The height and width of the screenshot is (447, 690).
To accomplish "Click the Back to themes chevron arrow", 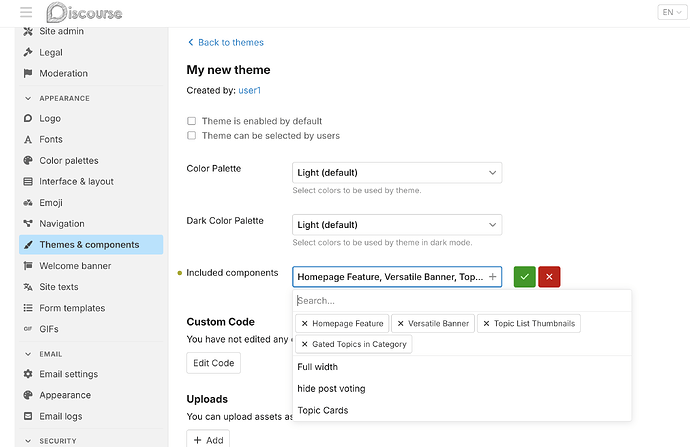I will pos(191,42).
